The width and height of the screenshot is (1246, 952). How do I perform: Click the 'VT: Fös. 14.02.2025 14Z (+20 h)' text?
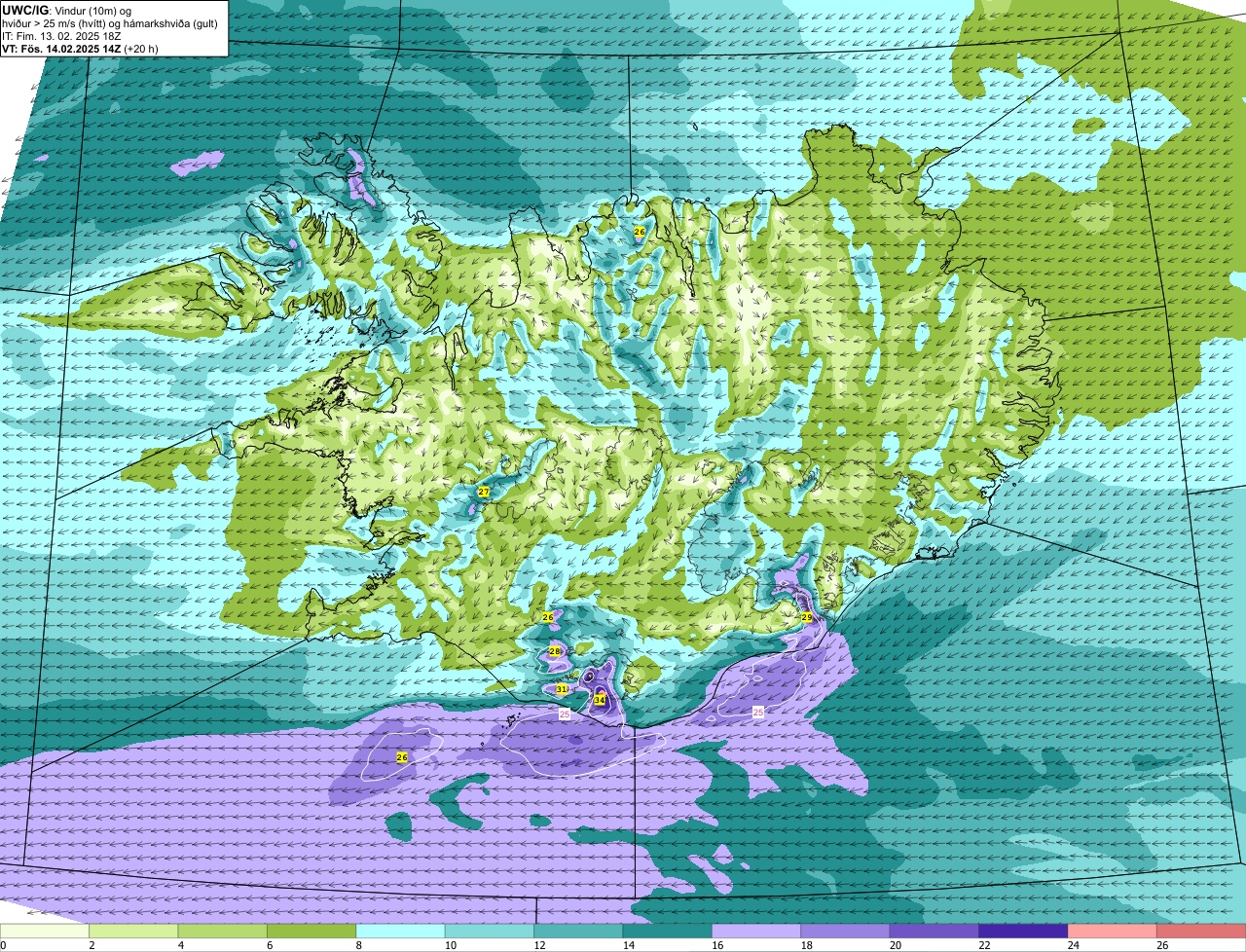(80, 48)
